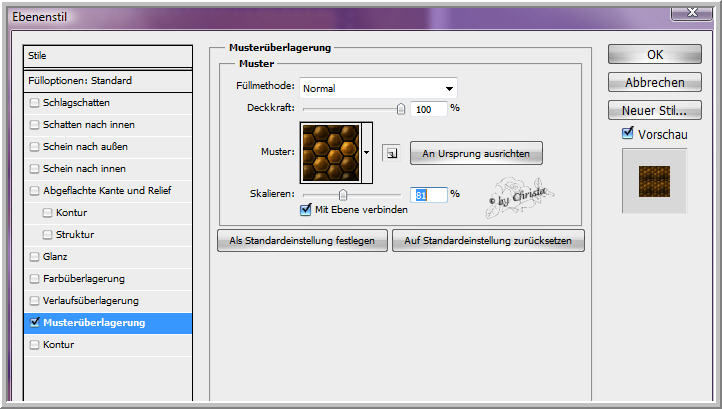This screenshot has width=722, height=409.
Task: Select the Verlaufsüberlagerung style row
Action: tap(108, 301)
